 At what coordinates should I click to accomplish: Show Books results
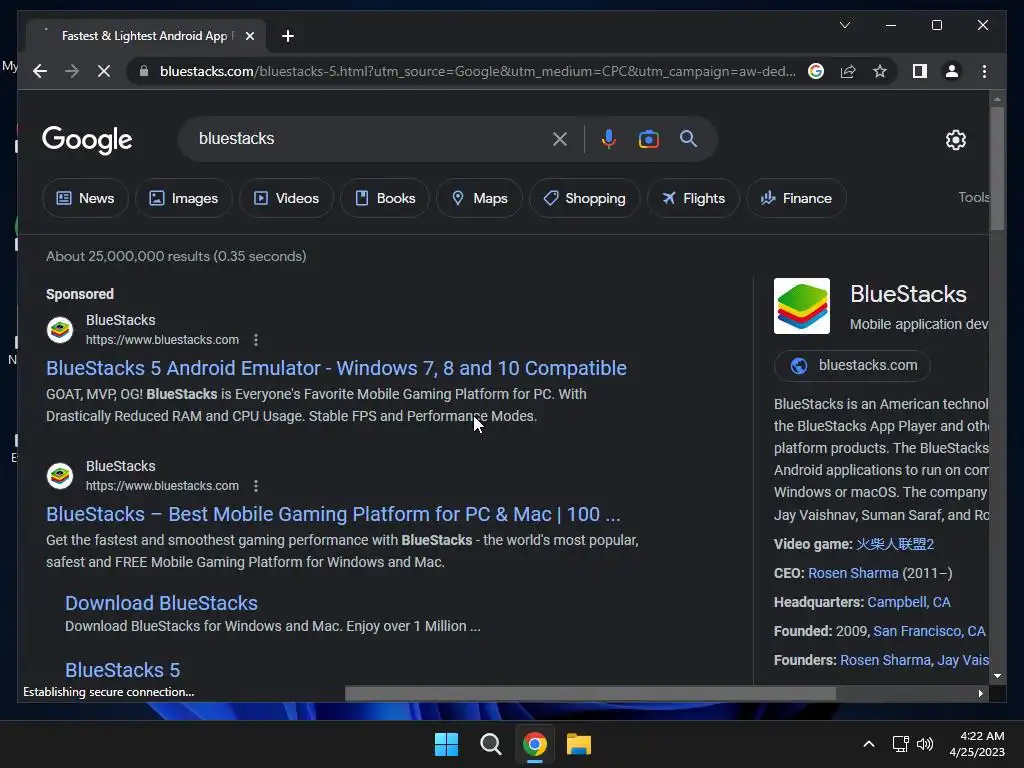point(385,198)
